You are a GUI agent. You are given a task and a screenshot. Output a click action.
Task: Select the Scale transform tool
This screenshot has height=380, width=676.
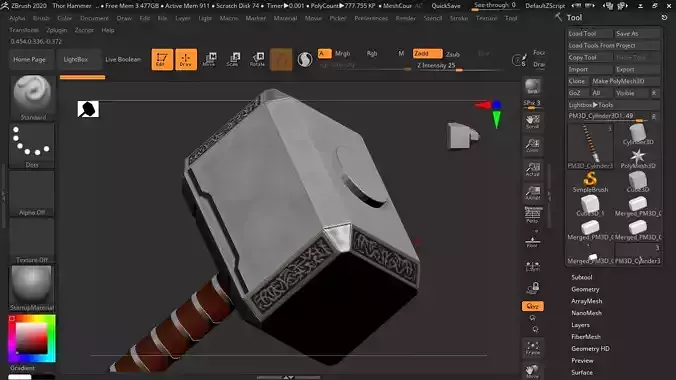pos(233,60)
